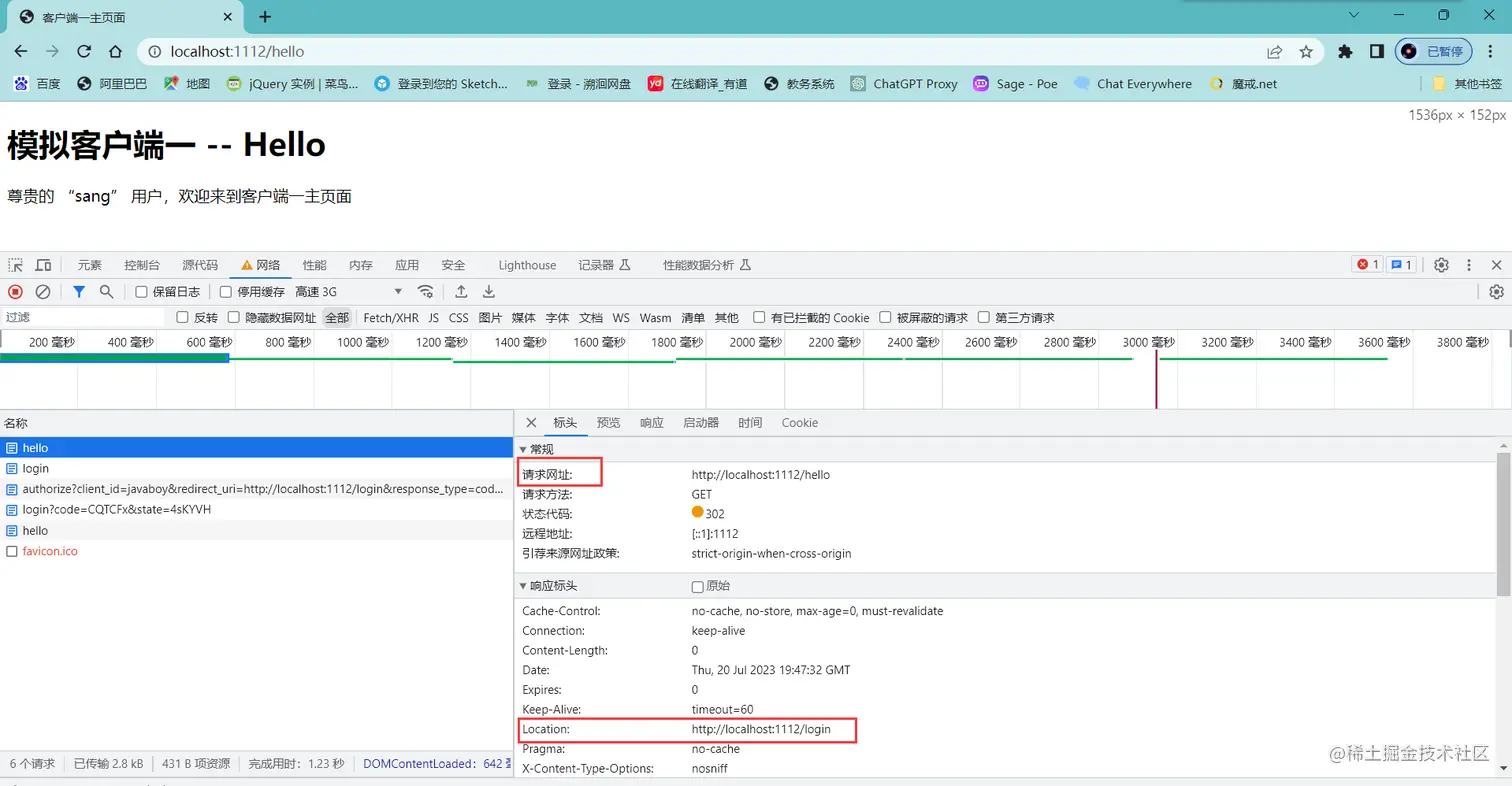Switch to the 控制台 panel
The image size is (1512, 786).
point(142,265)
